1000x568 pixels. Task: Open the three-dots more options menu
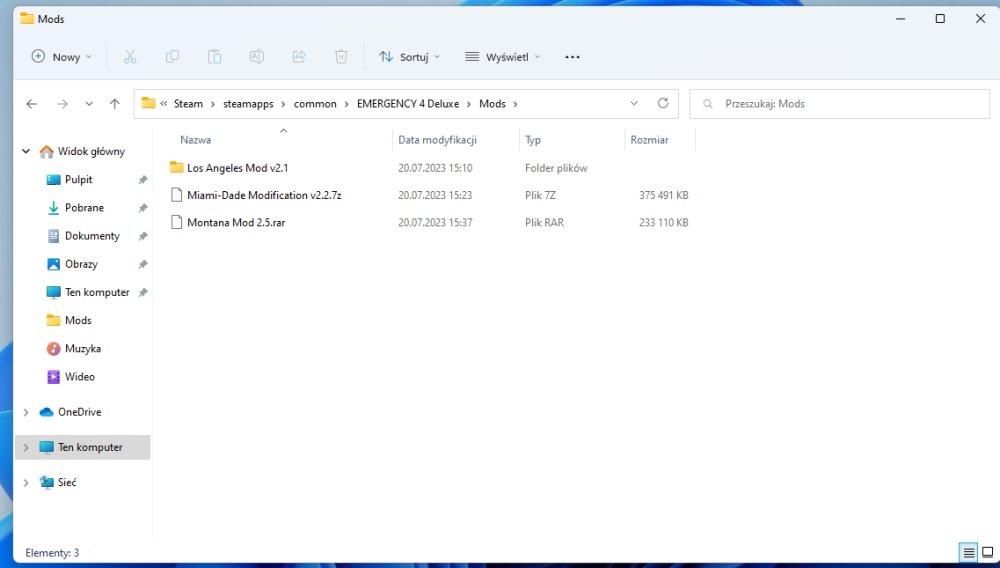point(573,57)
